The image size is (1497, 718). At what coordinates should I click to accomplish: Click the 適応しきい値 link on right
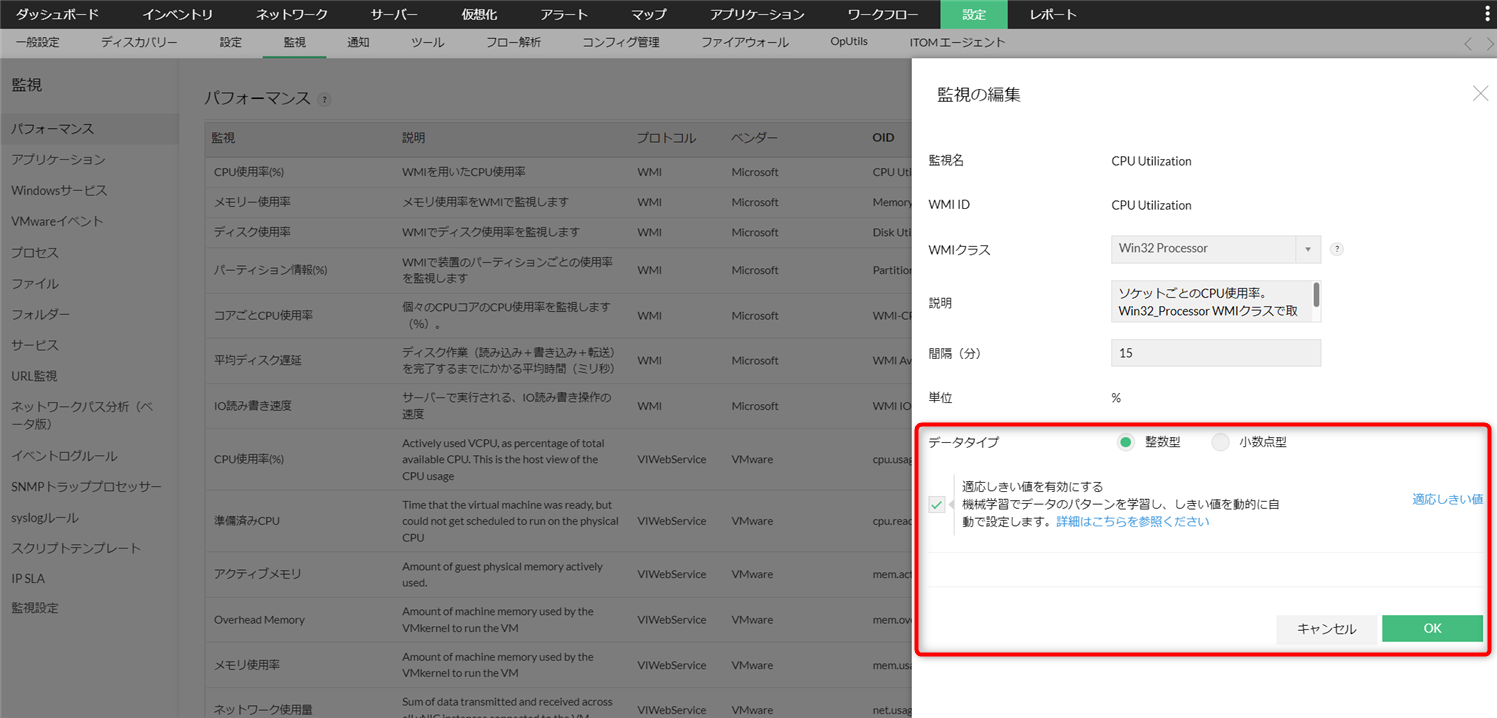tap(1447, 499)
